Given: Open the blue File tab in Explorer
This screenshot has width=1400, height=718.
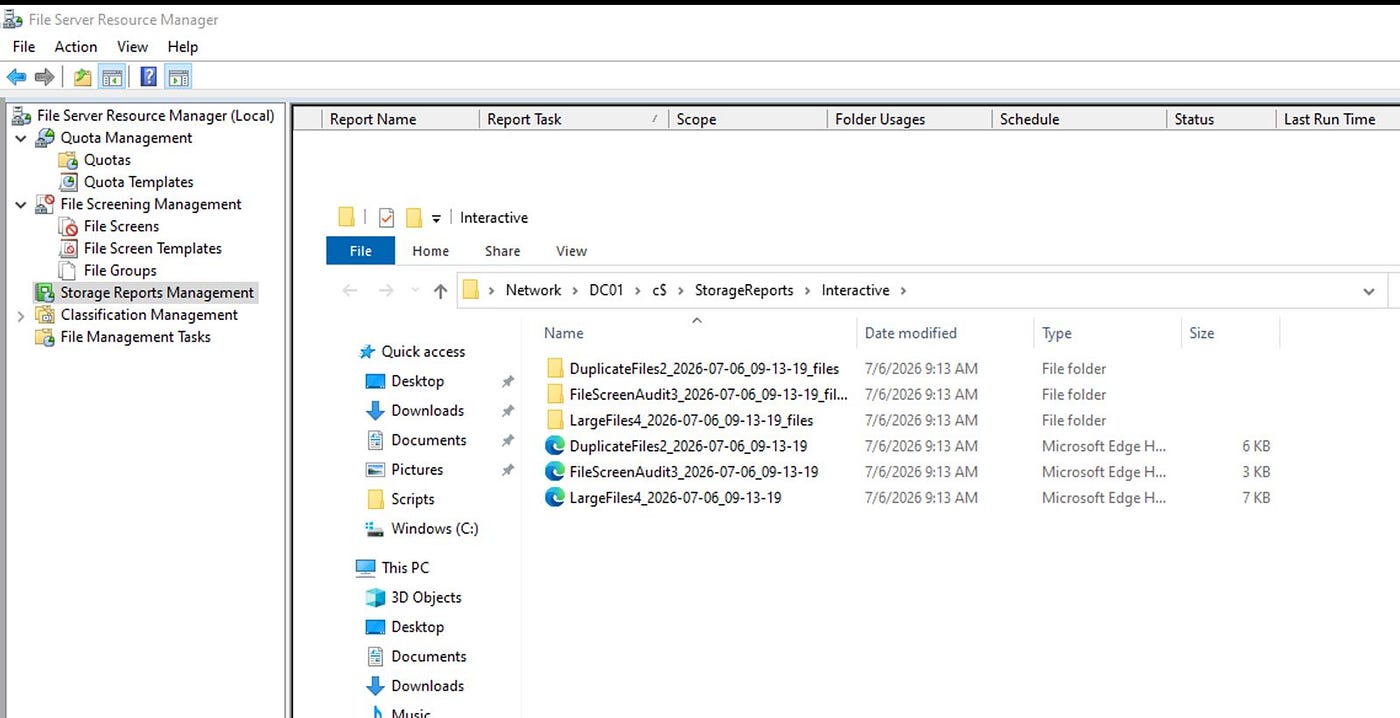Looking at the screenshot, I should (361, 251).
